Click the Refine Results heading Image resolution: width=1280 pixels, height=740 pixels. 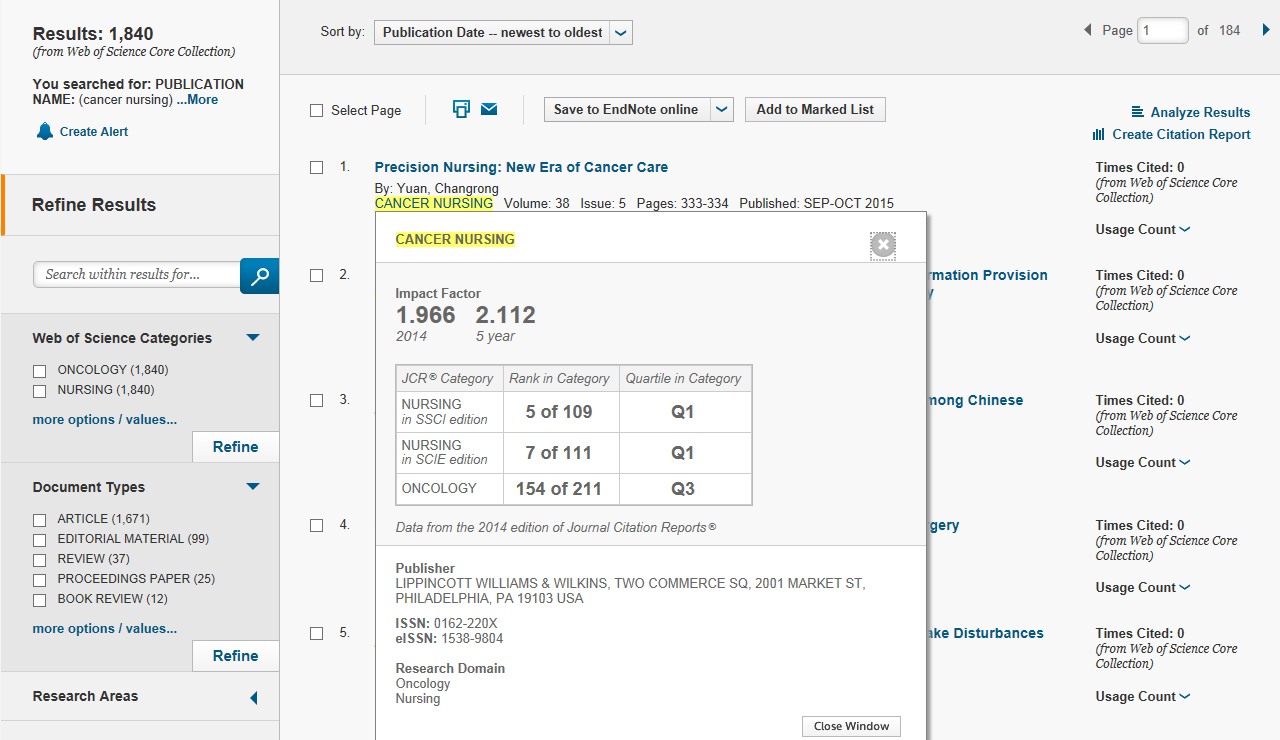94,205
